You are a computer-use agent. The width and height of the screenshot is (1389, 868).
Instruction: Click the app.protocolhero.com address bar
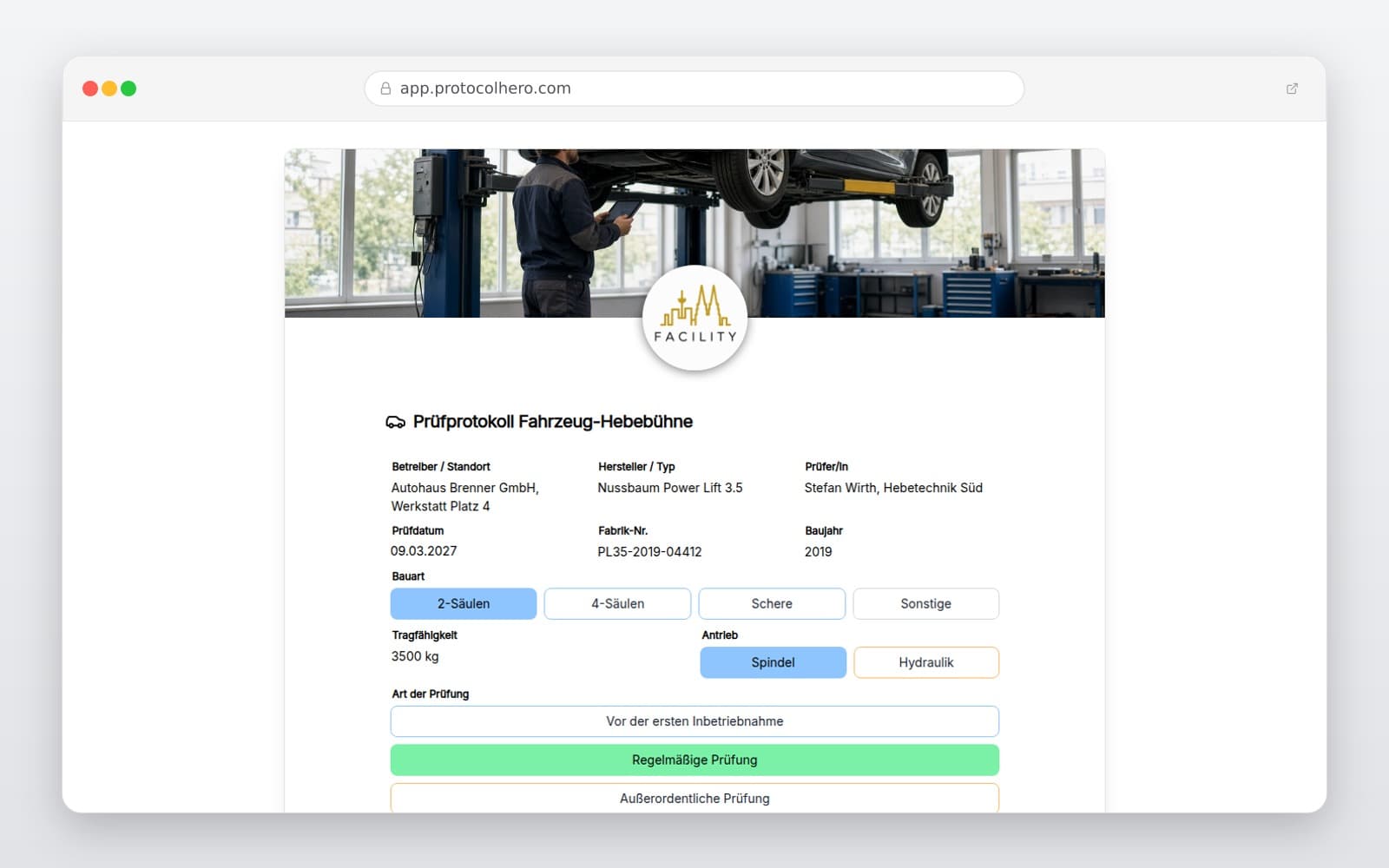(694, 89)
